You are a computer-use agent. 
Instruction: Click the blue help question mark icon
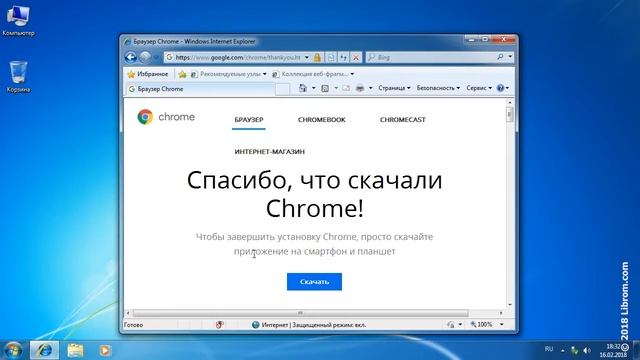pos(500,88)
